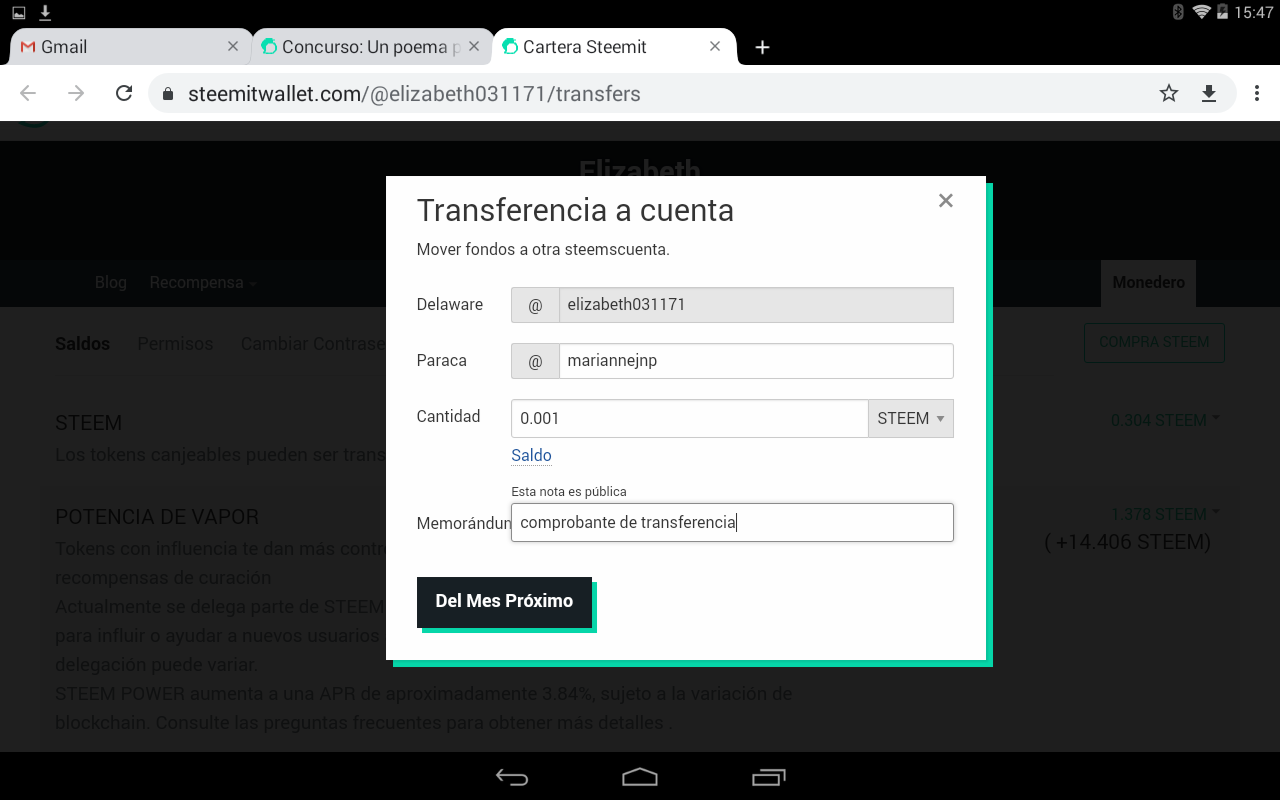1280x800 pixels.
Task: Tap the image notification icon in status bar
Action: (19, 12)
